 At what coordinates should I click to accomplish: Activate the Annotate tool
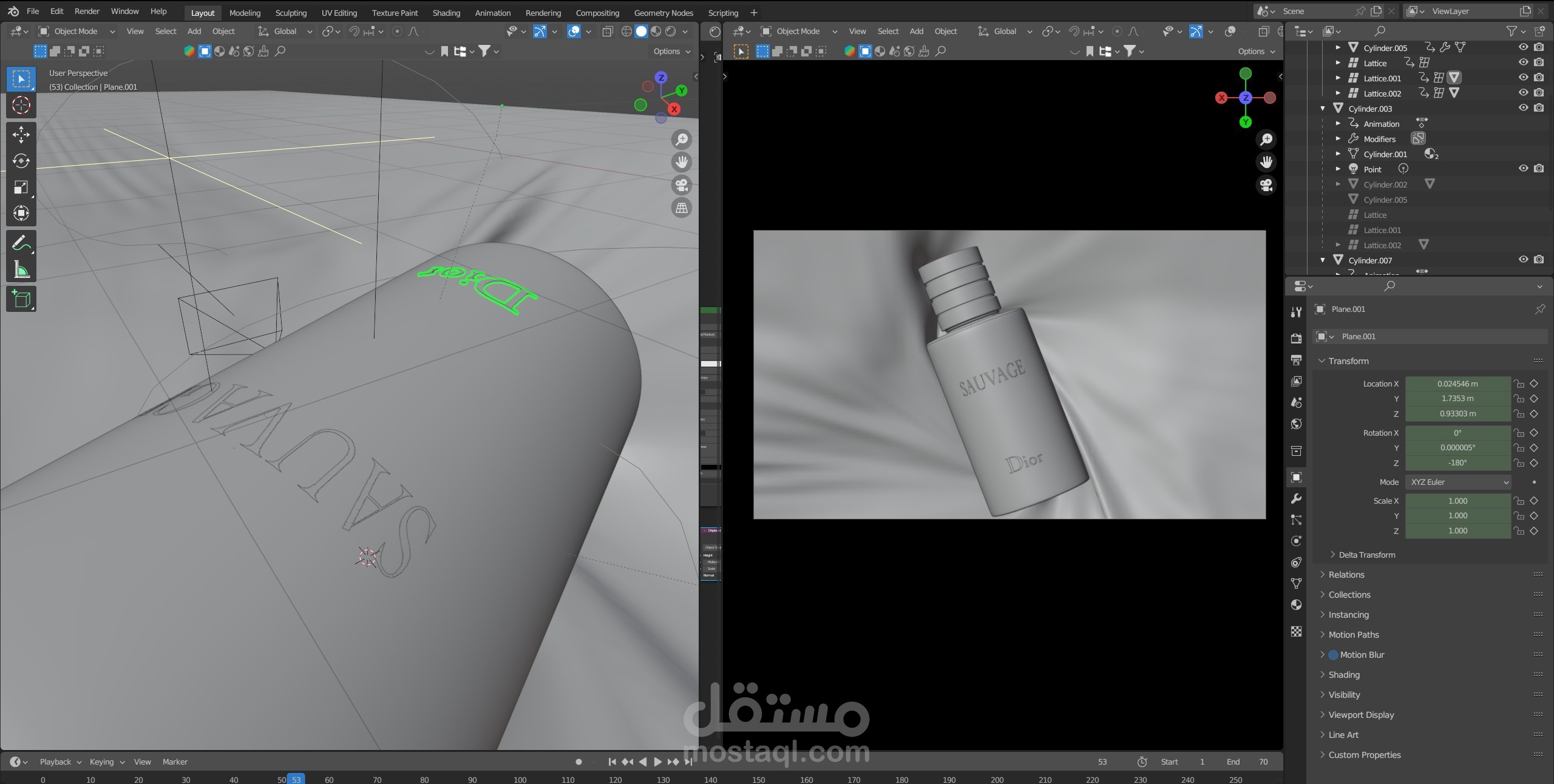21,244
